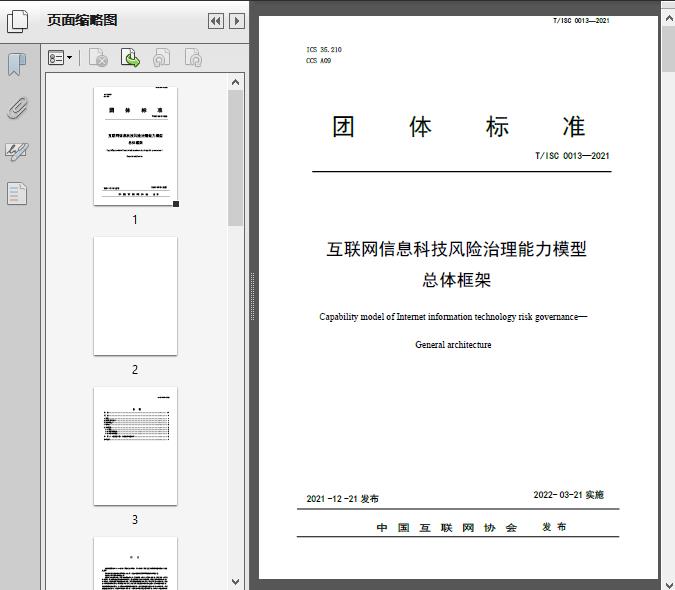Open the attachments paperclip panel

coord(18,108)
